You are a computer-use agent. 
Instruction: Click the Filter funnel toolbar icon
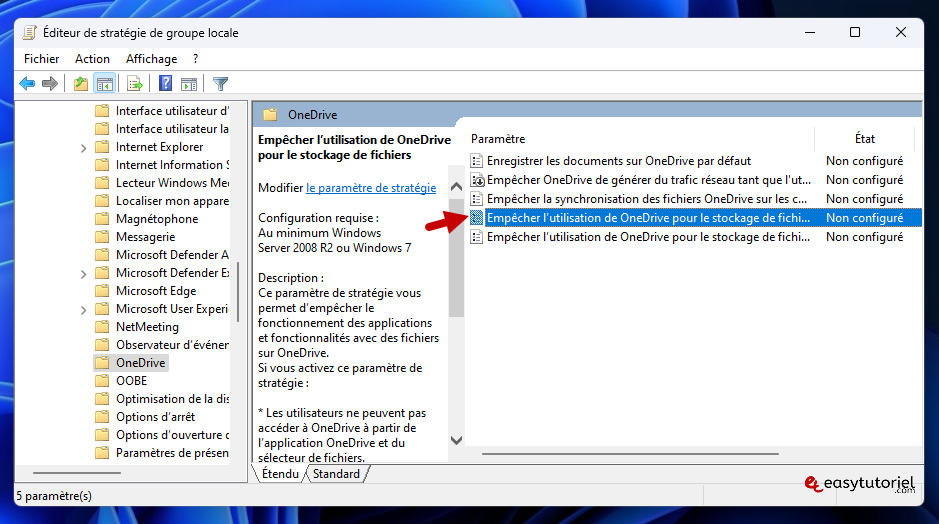pyautogui.click(x=220, y=84)
